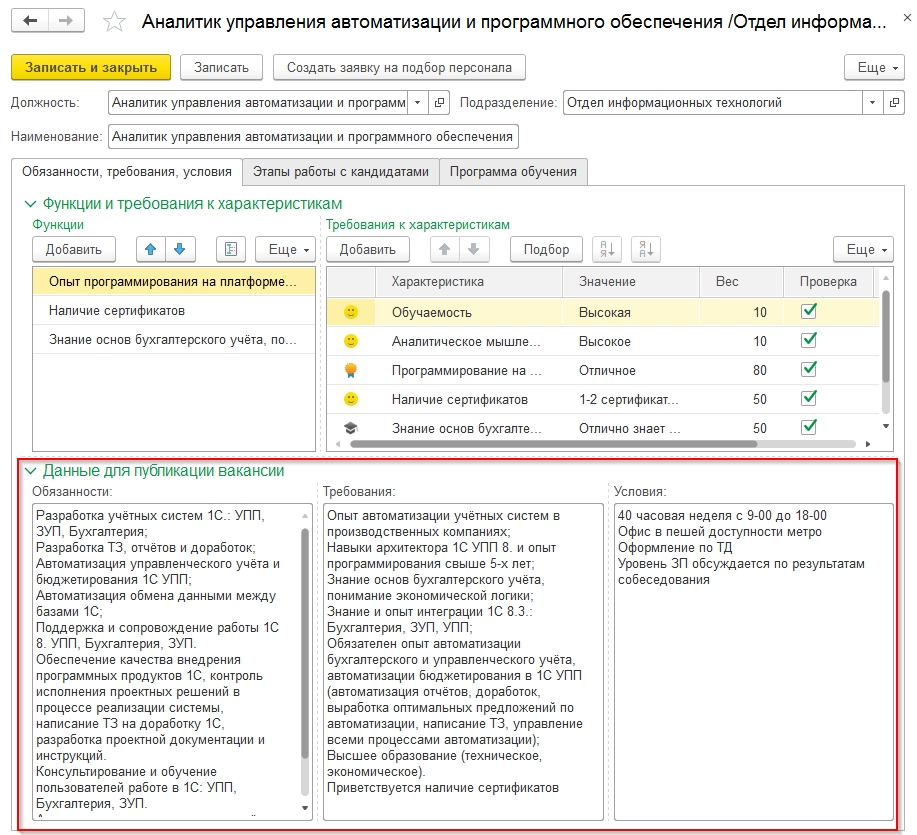Open the Еще menu in Требования toolbar
This screenshot has height=835, width=917.
point(864,250)
